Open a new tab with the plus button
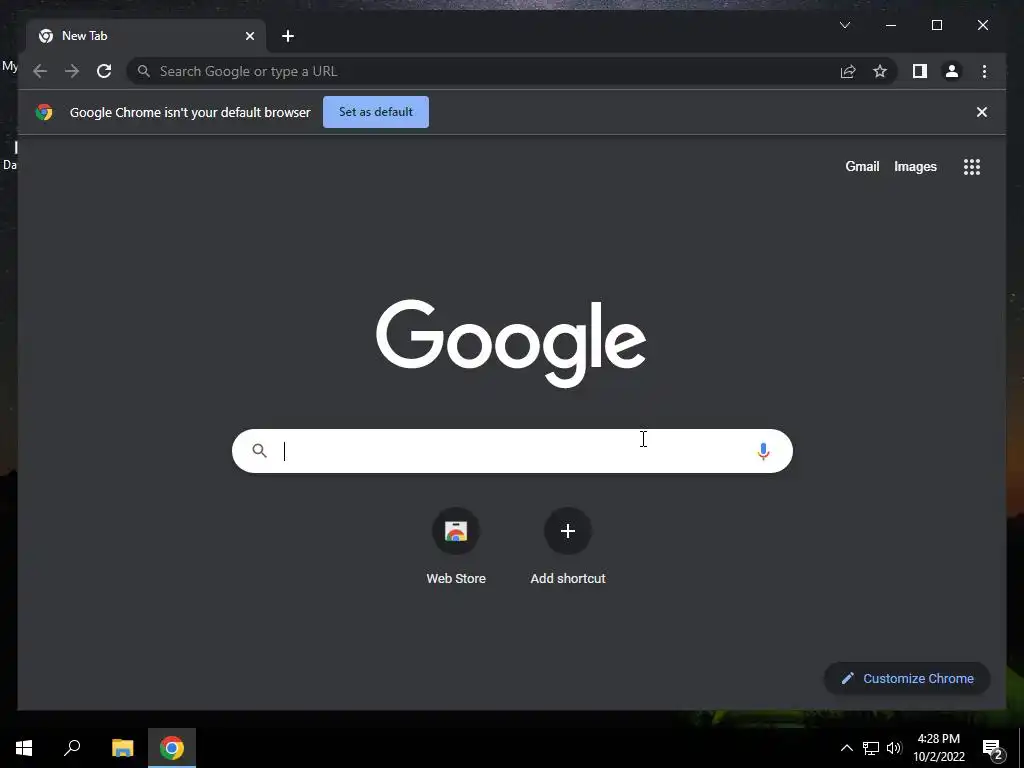 click(x=288, y=36)
